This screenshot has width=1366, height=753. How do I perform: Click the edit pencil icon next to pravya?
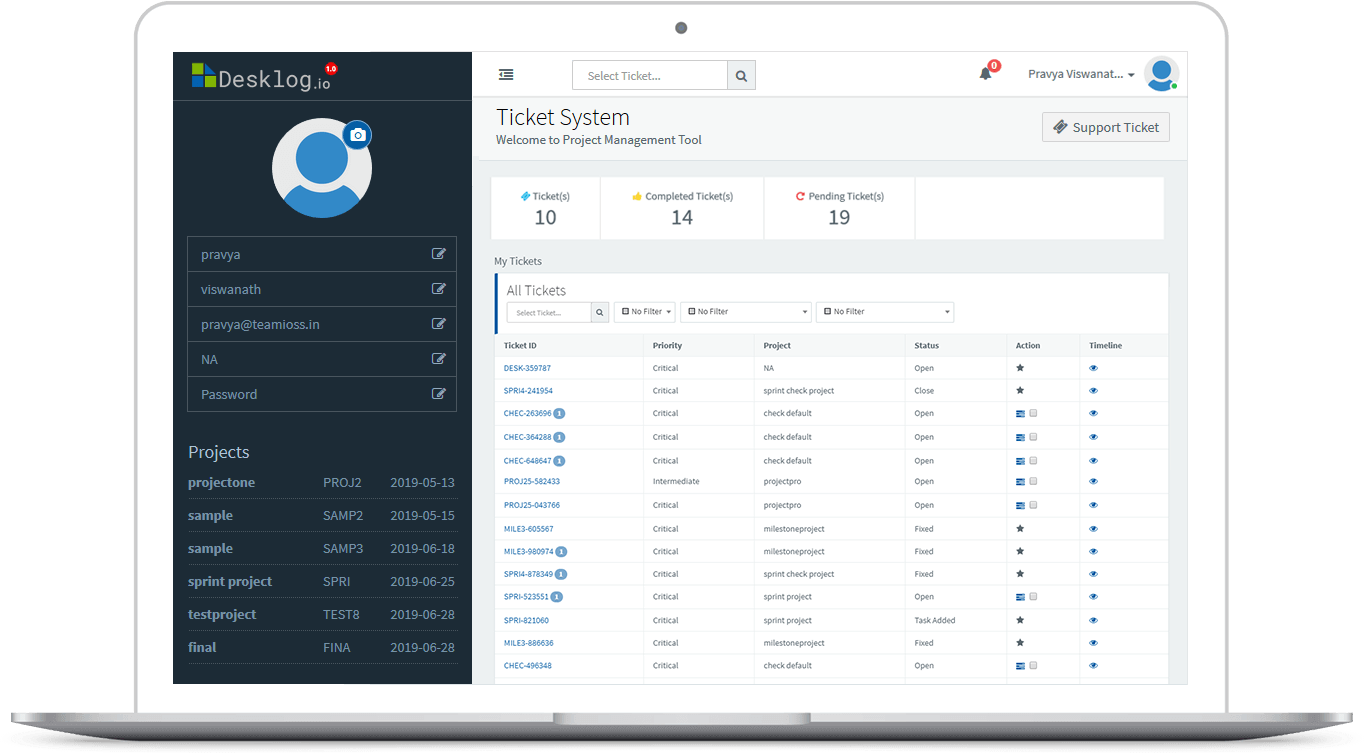439,254
